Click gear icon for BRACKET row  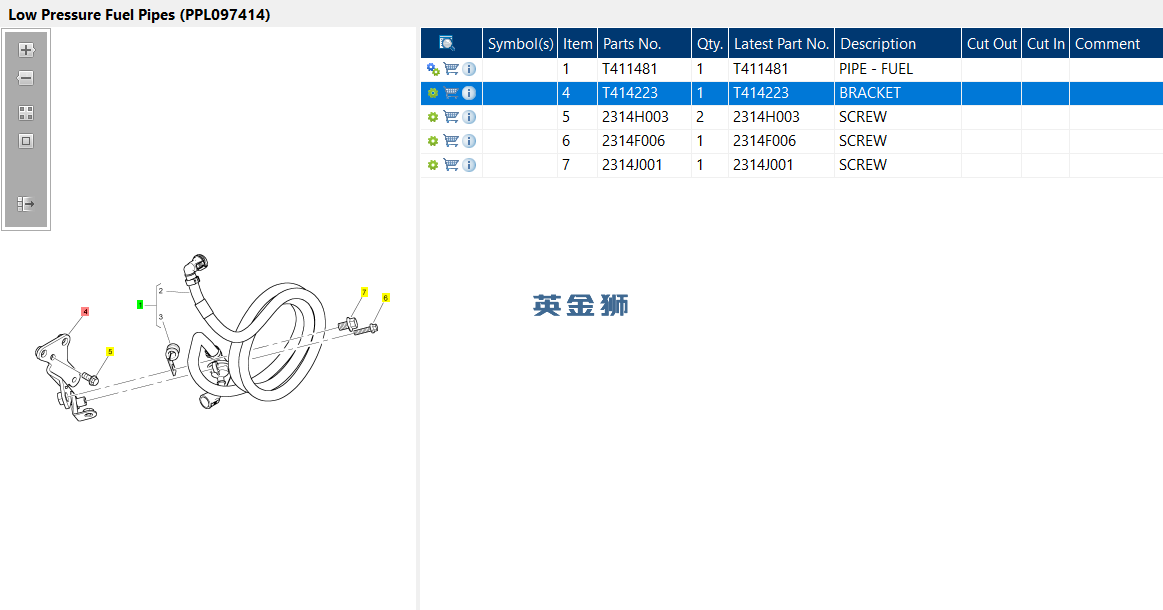[x=433, y=93]
